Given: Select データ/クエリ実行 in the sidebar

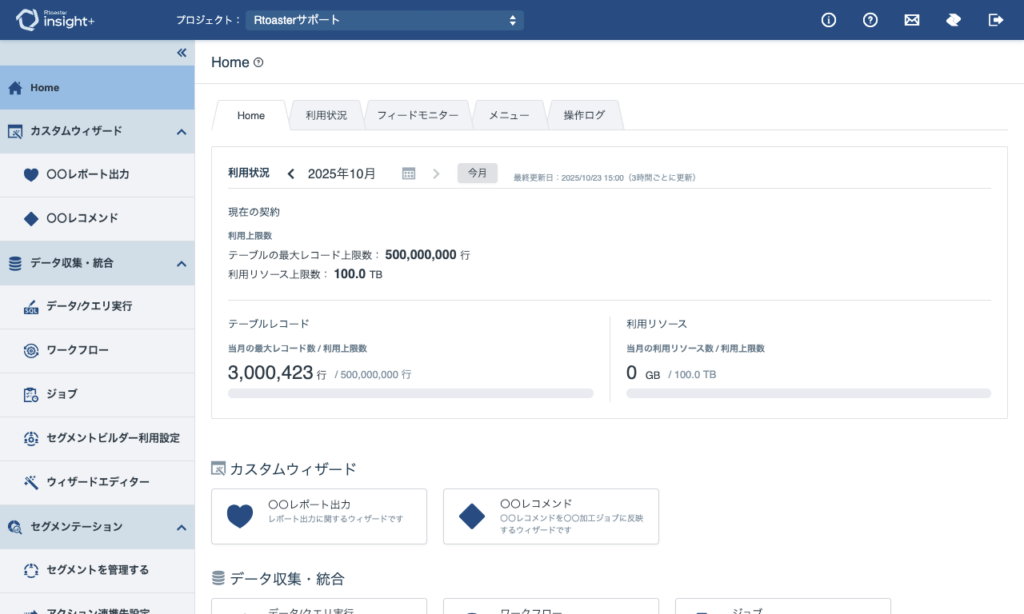Looking at the screenshot, I should [89, 306].
